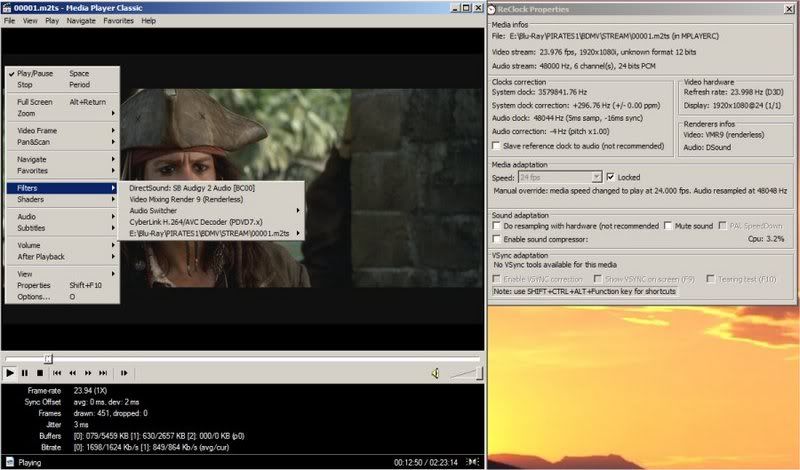The height and width of the screenshot is (470, 800).
Task: Open Navigate entry in the context menu
Action: coord(63,159)
